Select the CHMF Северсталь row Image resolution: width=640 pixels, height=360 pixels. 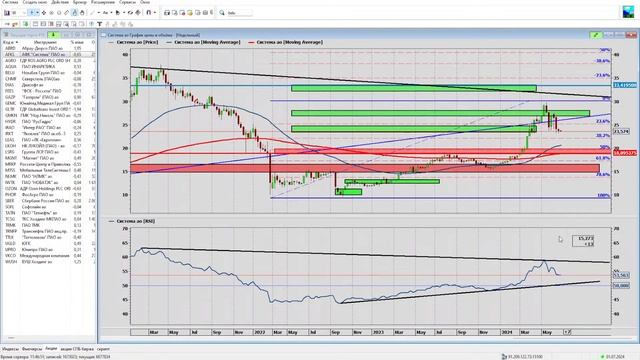tap(49, 79)
